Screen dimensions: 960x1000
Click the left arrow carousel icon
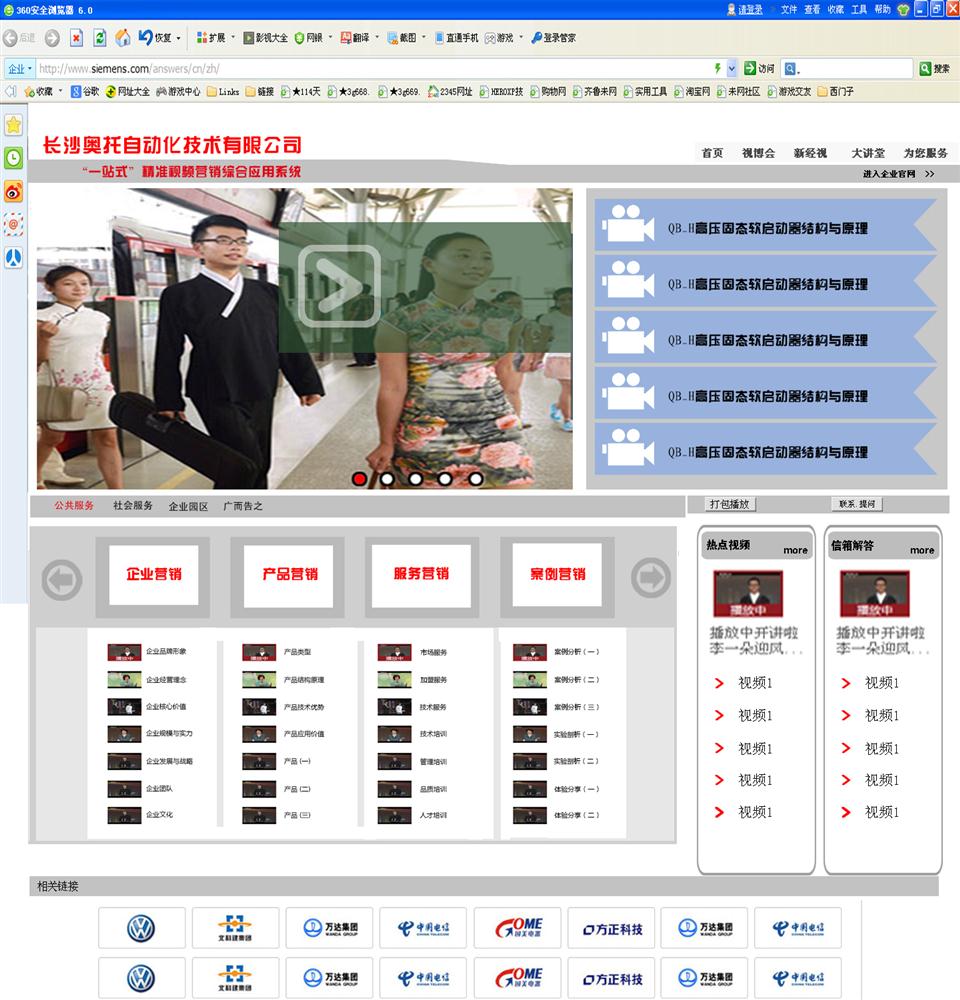[62, 579]
